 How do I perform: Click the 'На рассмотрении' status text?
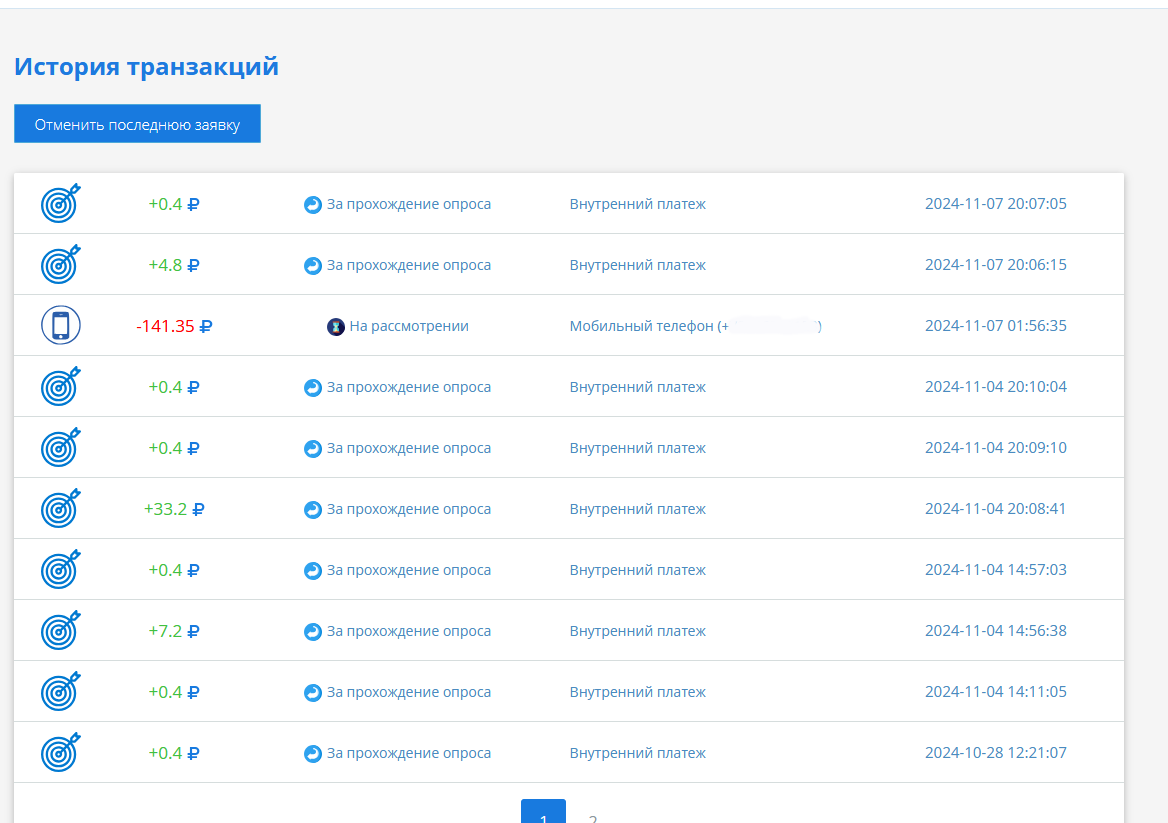(409, 326)
